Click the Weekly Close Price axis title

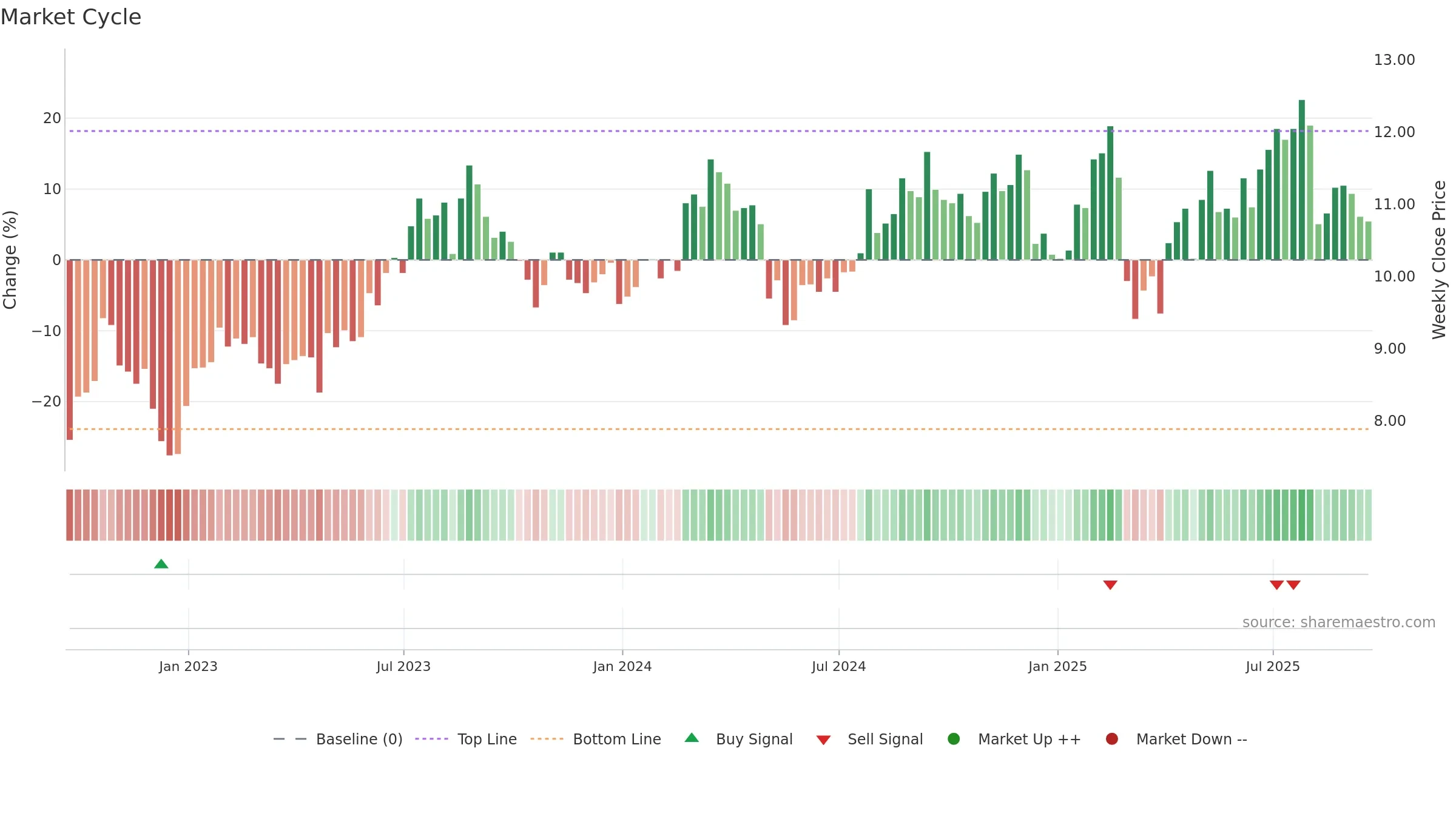pyautogui.click(x=1439, y=260)
